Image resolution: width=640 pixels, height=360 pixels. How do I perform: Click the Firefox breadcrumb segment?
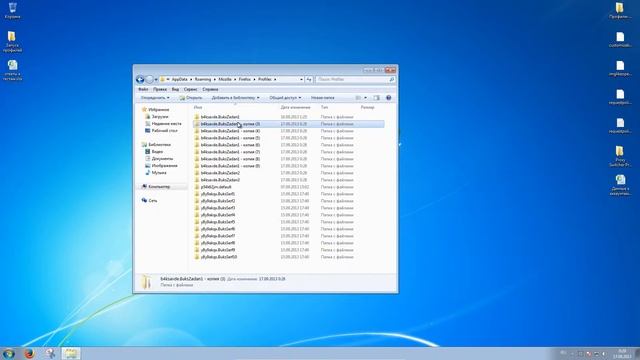[244, 79]
